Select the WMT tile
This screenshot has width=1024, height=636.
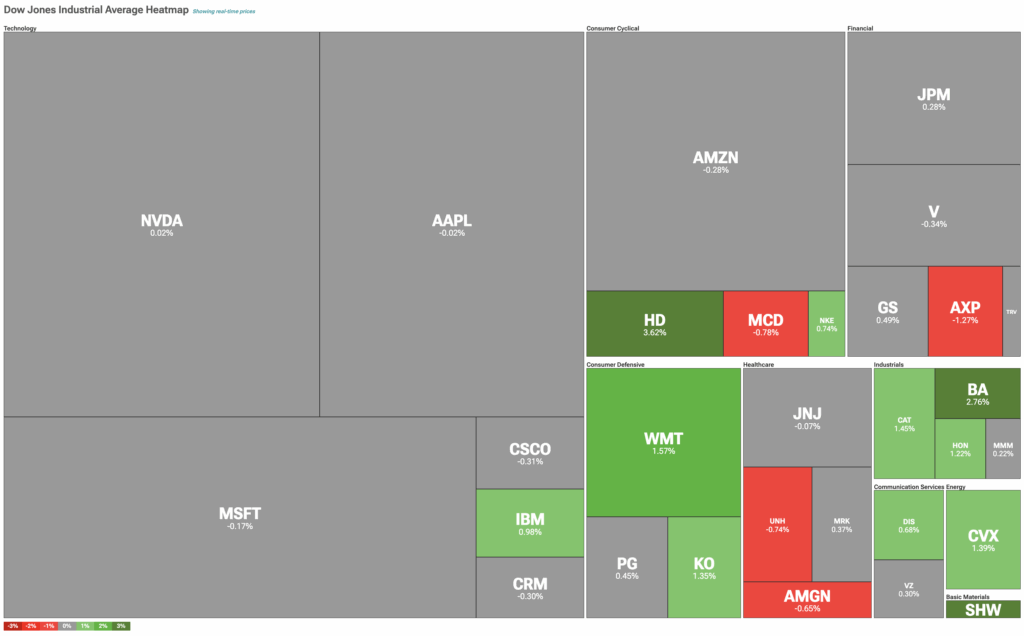pyautogui.click(x=663, y=442)
